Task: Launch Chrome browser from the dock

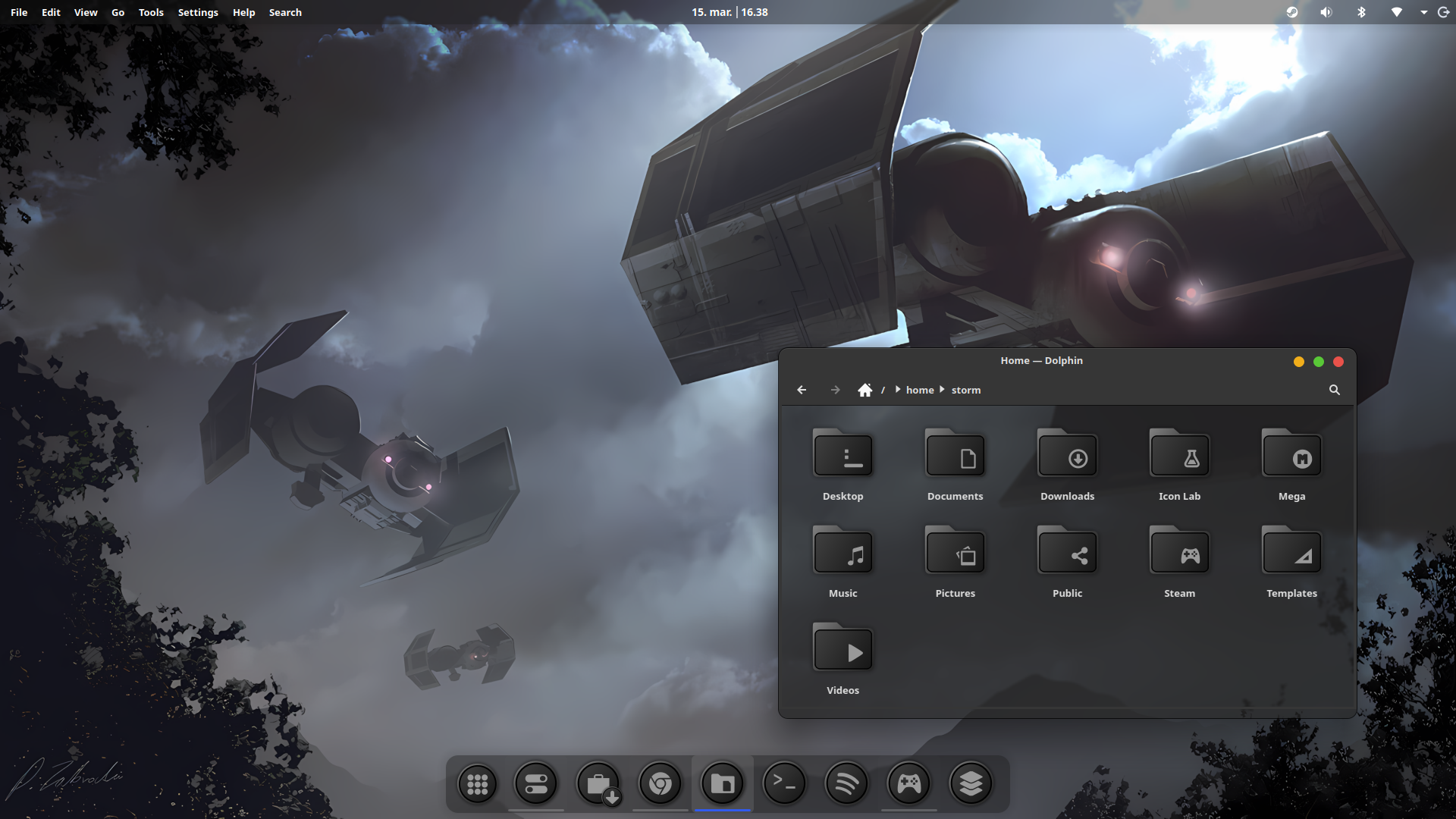Action: tap(661, 784)
